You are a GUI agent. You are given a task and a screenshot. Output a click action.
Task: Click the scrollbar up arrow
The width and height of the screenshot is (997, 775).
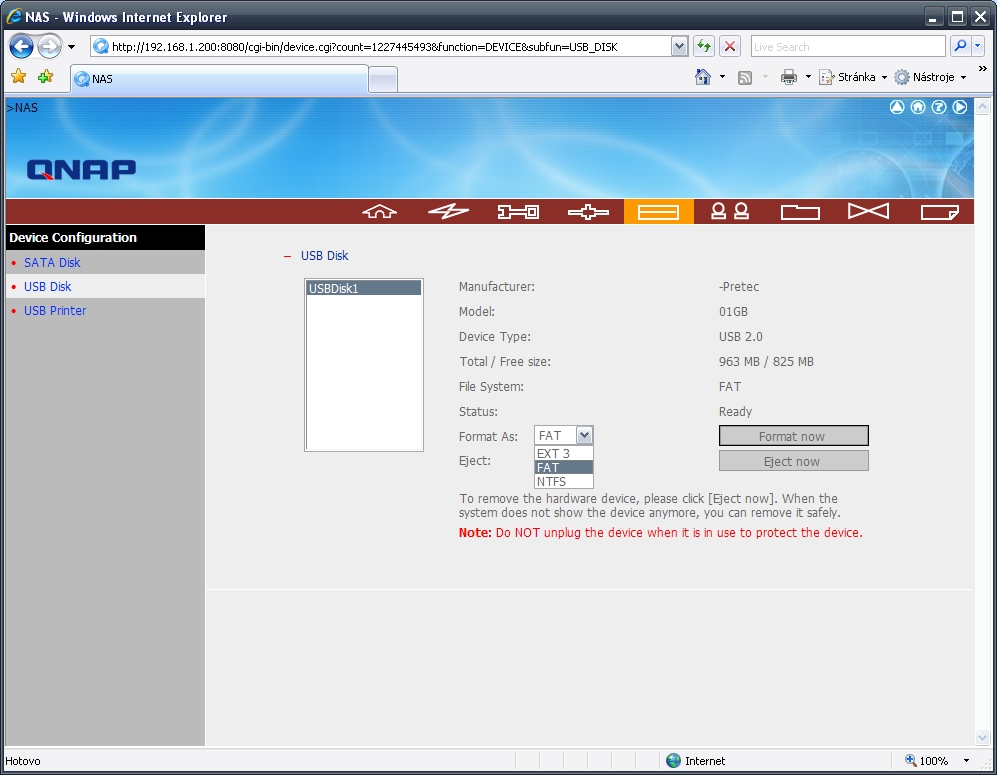coord(982,107)
